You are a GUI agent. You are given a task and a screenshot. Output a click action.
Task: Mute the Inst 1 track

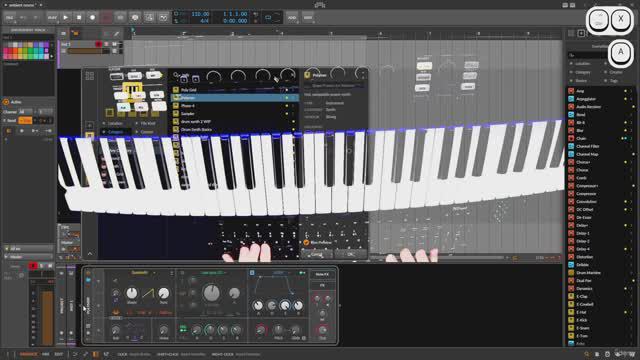pyautogui.click(x=114, y=44)
